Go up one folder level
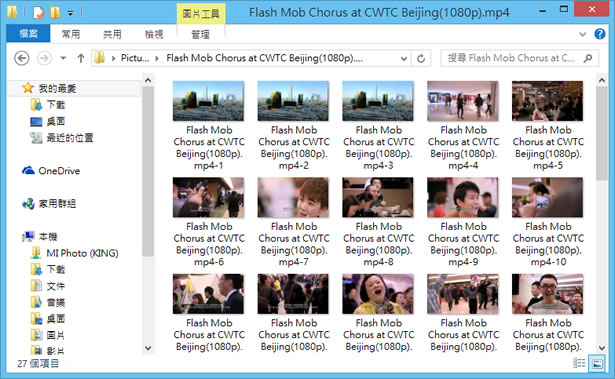The height and width of the screenshot is (379, 615). (80, 58)
